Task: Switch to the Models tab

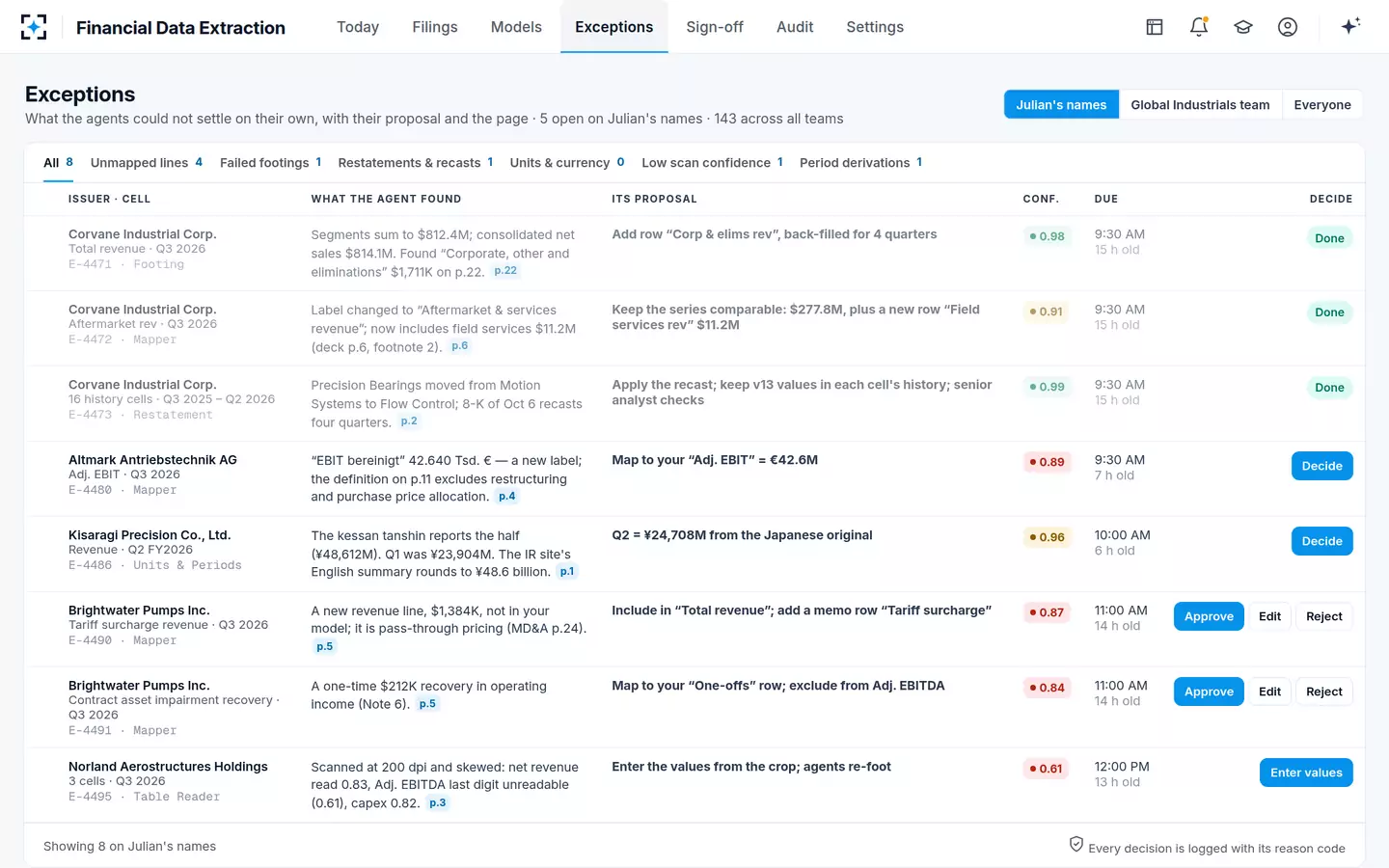Action: [516, 27]
